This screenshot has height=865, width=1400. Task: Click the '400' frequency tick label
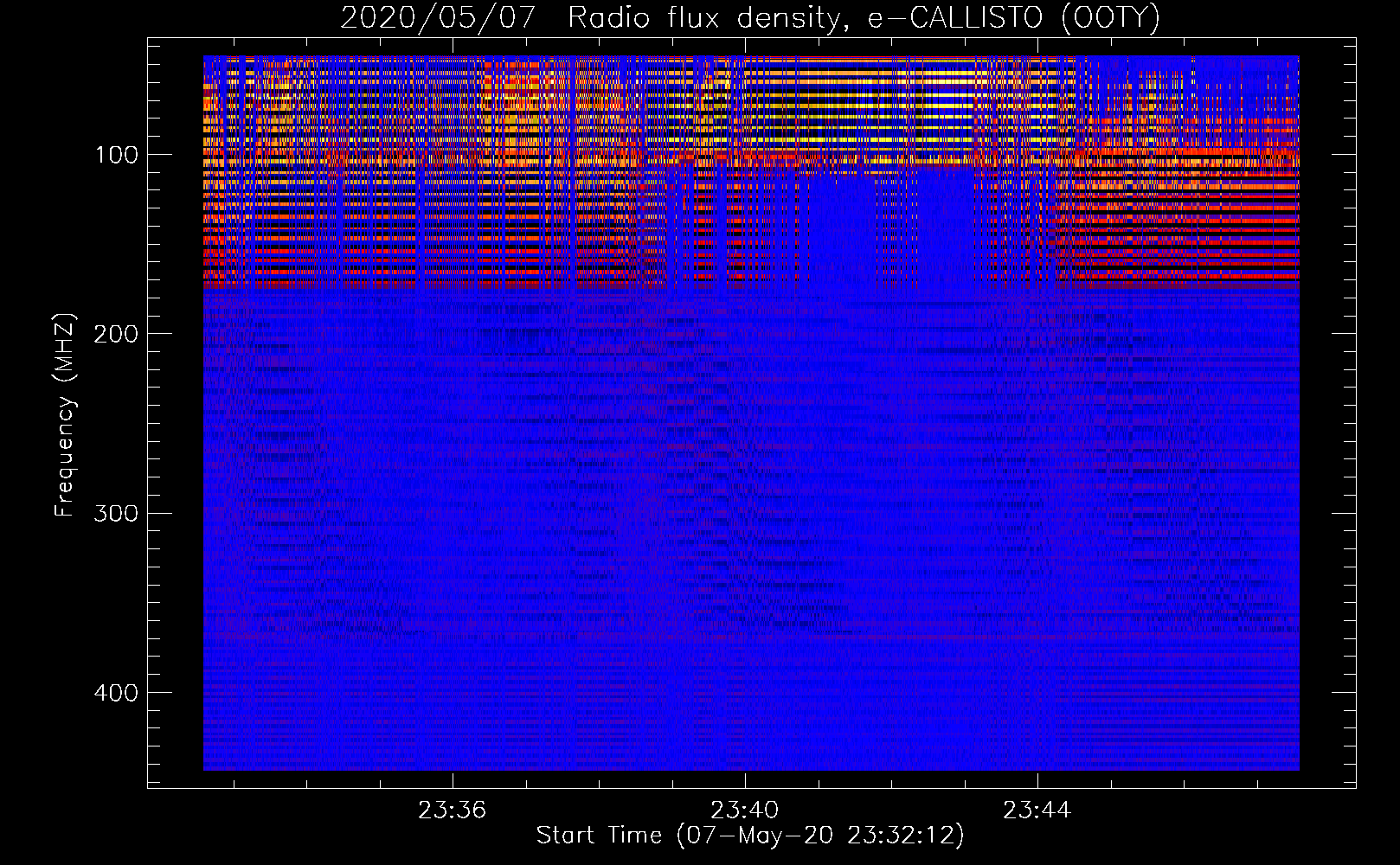pos(116,694)
